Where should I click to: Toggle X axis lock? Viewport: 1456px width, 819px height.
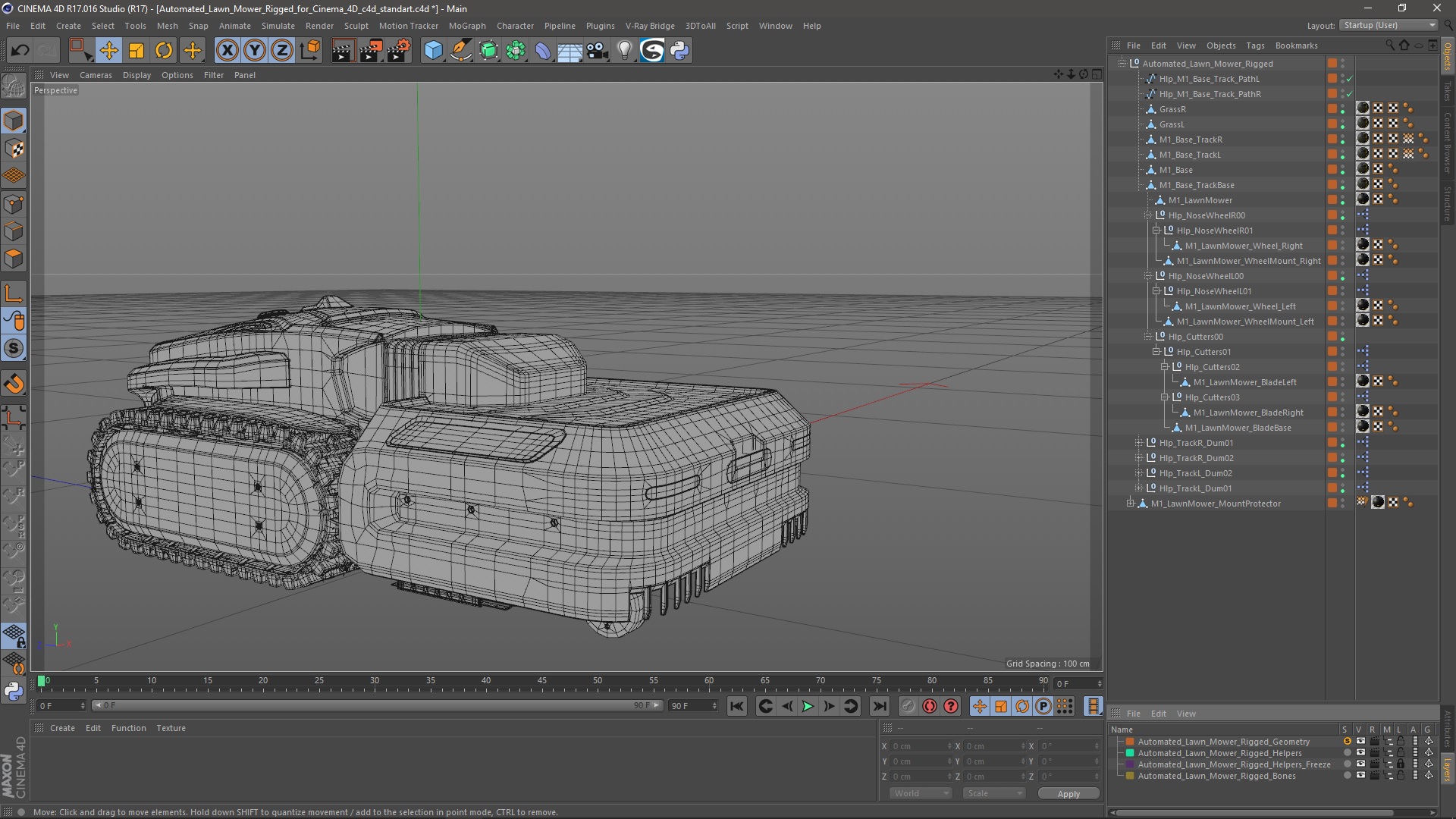227,51
